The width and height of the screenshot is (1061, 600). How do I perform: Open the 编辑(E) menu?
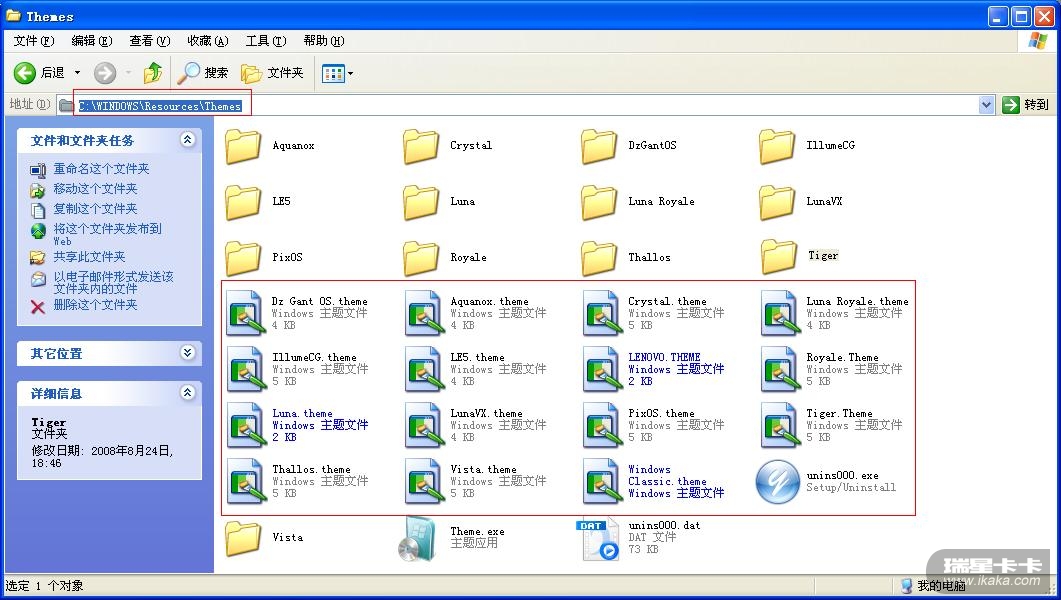pos(91,41)
